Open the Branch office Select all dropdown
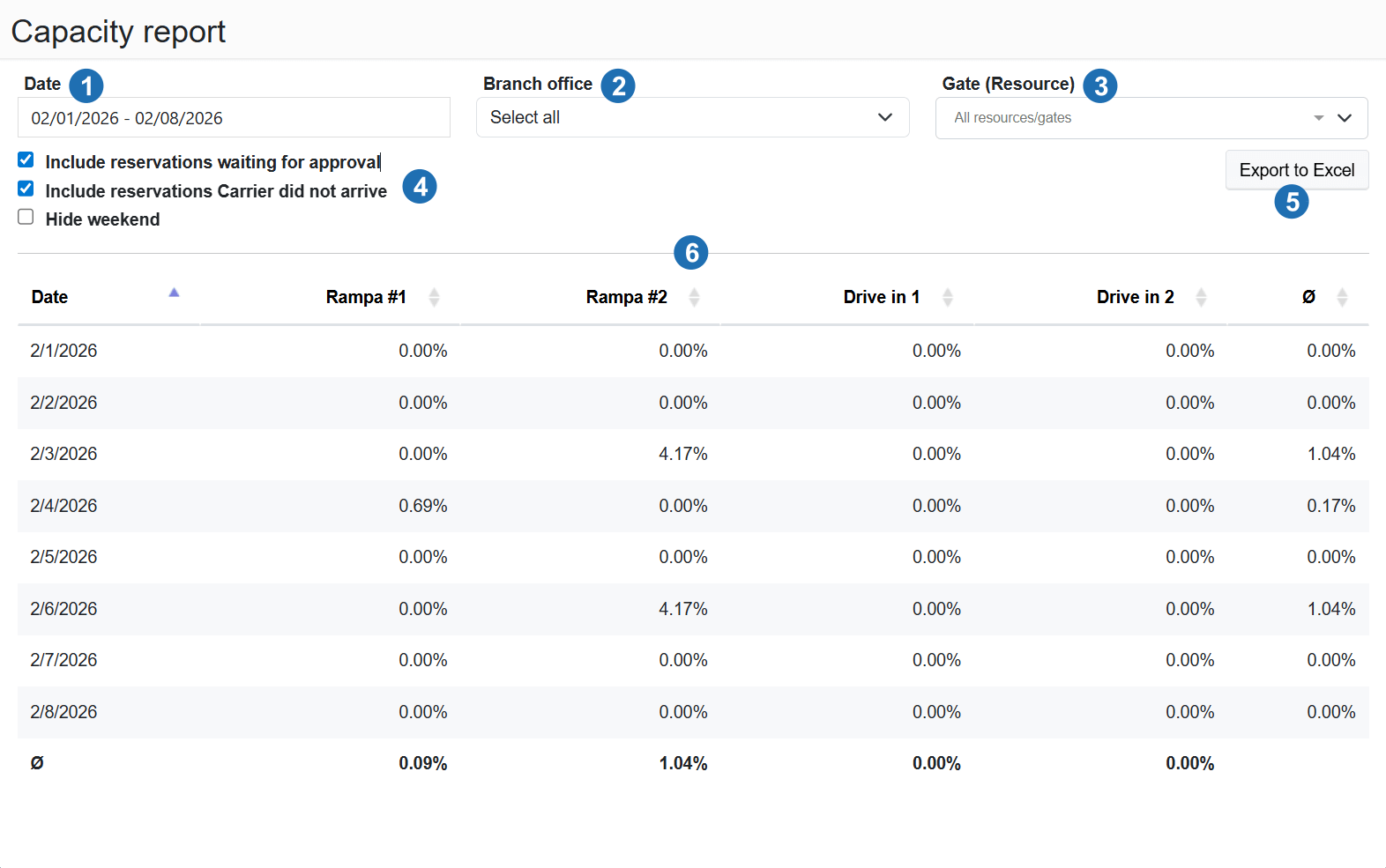Image resolution: width=1386 pixels, height=868 pixels. point(692,117)
